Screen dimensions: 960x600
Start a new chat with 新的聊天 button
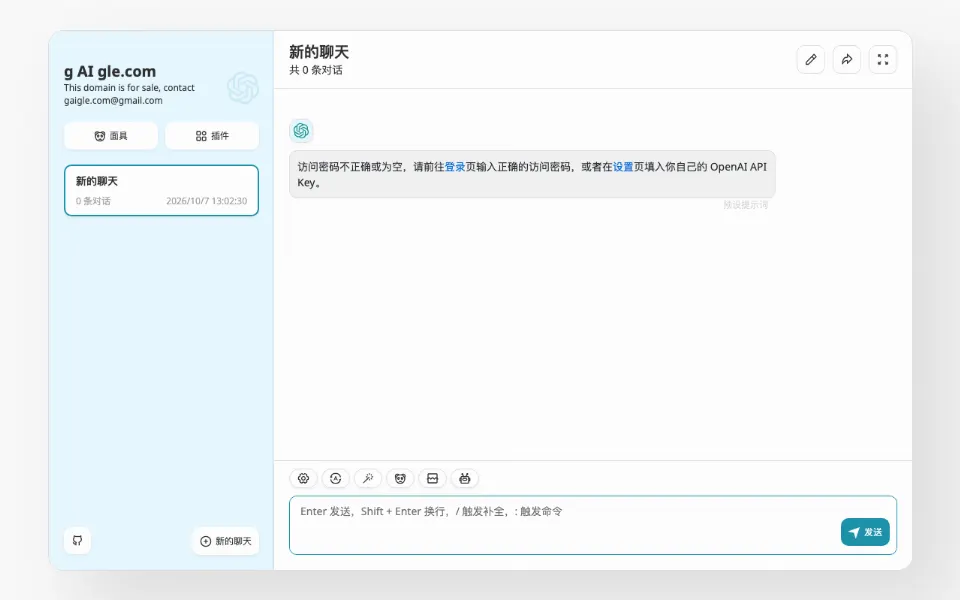pos(226,541)
